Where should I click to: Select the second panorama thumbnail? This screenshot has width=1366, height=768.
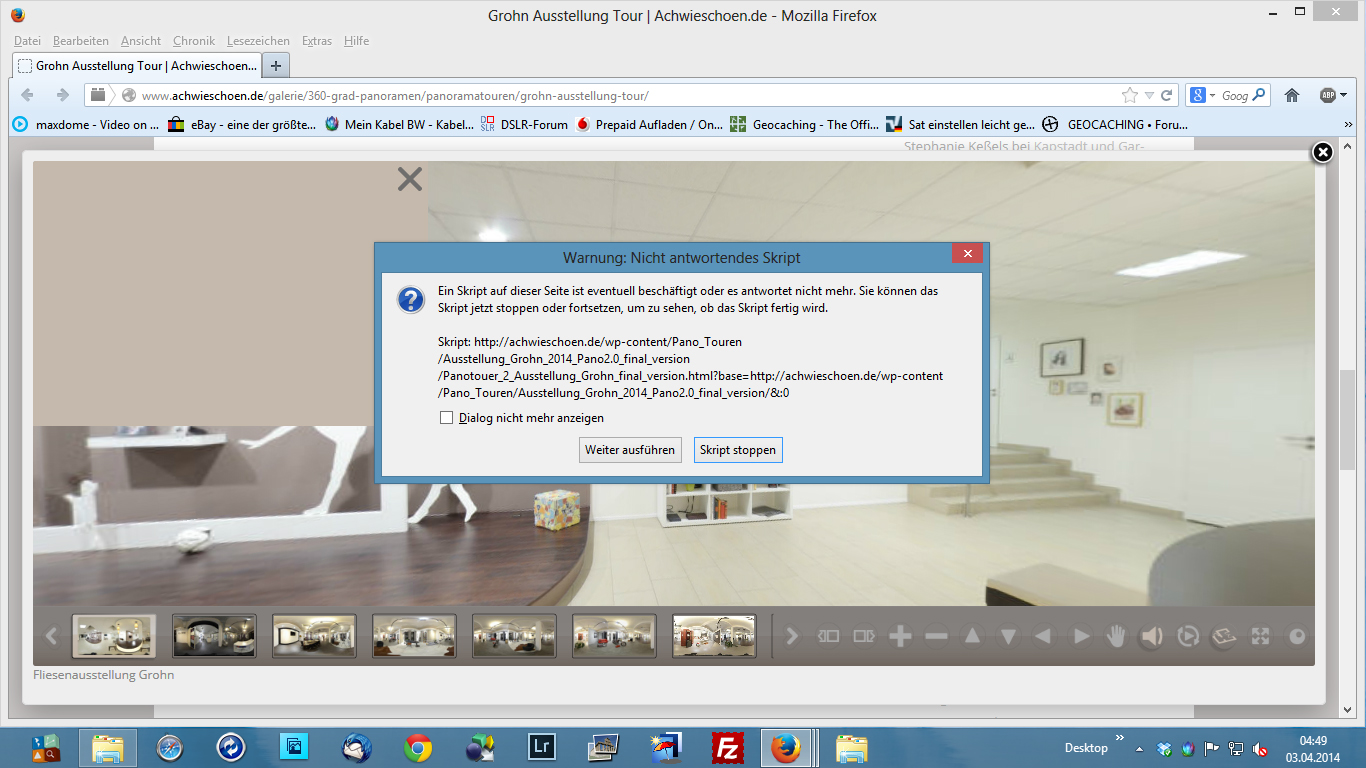214,636
